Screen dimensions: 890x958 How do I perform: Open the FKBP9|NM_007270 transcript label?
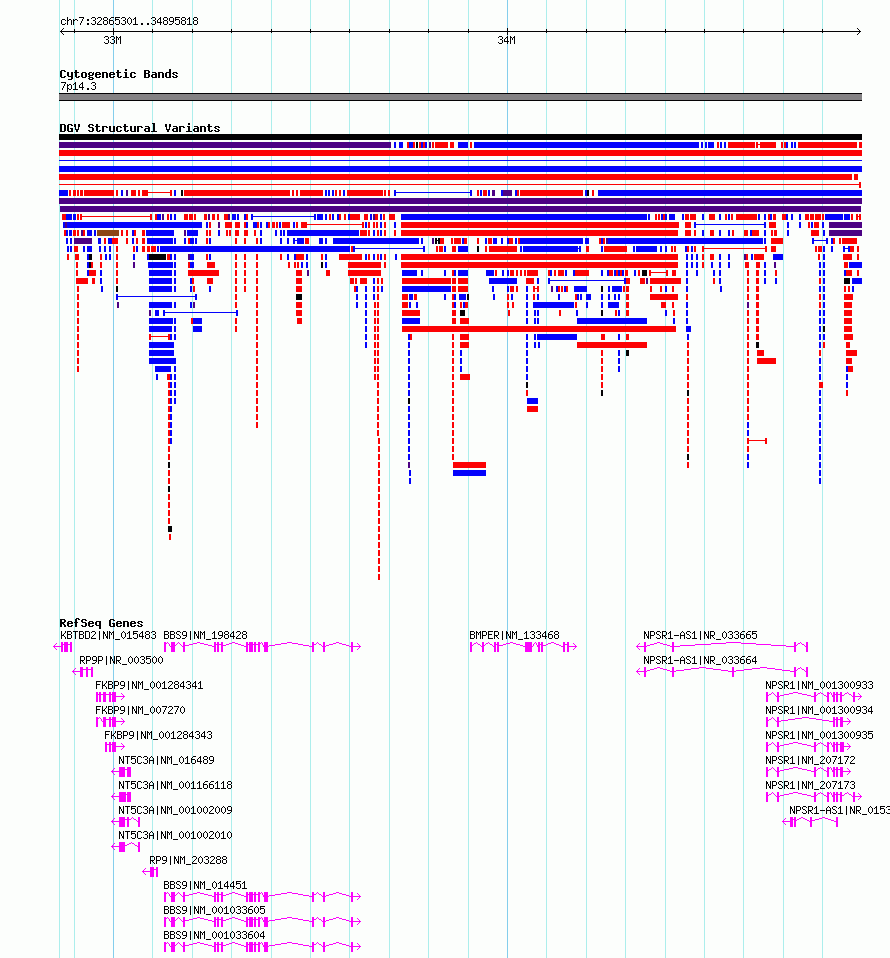(140, 711)
